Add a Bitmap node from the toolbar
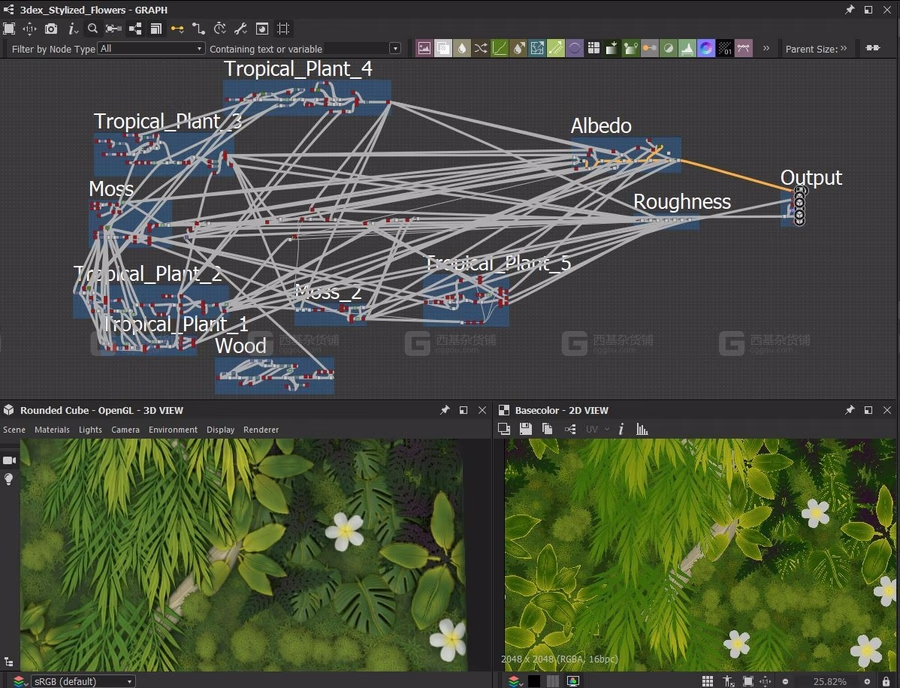 click(424, 48)
